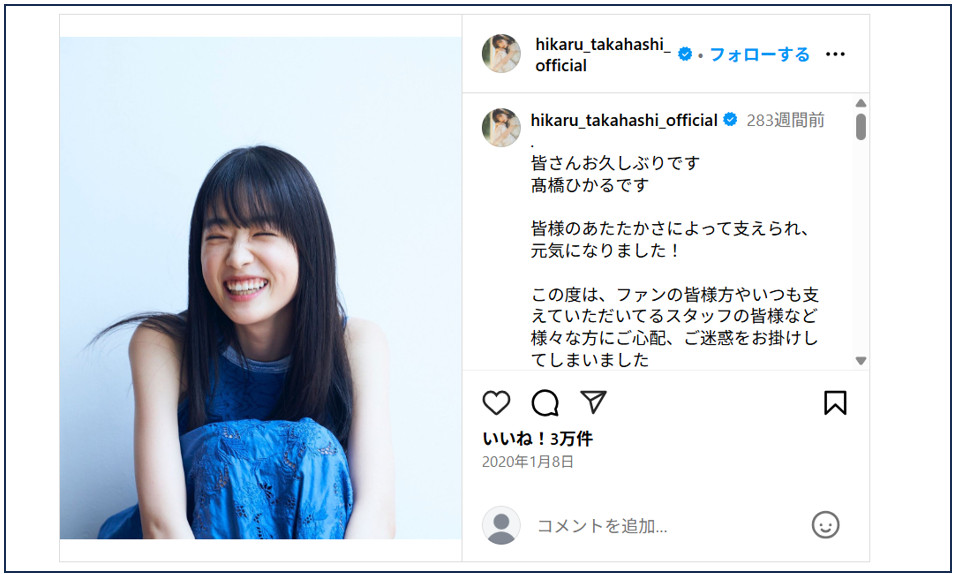The width and height of the screenshot is (954, 574).
Task: Click the caption scrollbar up arrow
Action: point(860,103)
